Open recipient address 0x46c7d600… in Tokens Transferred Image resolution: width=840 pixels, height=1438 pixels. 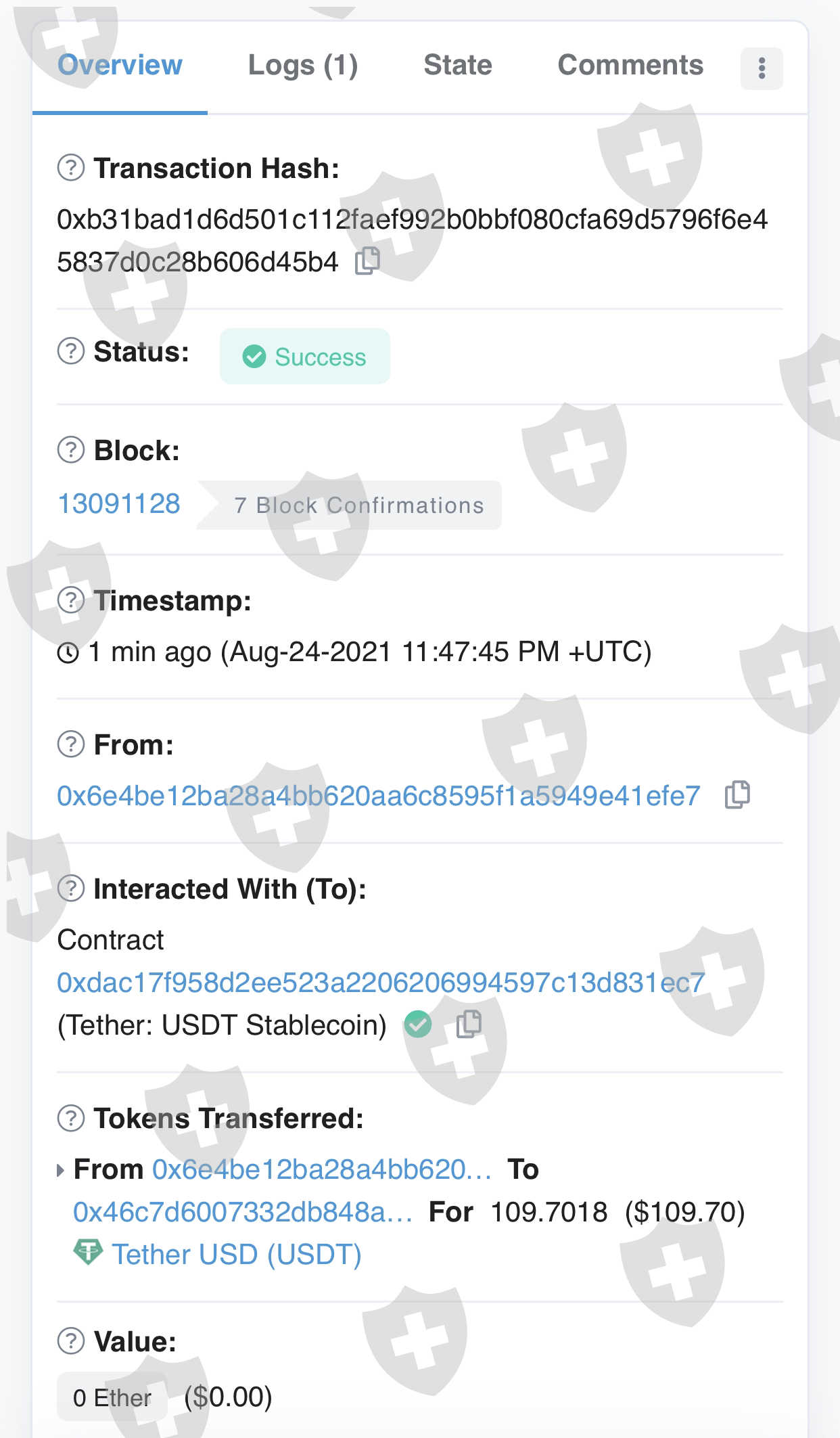pos(242,1212)
